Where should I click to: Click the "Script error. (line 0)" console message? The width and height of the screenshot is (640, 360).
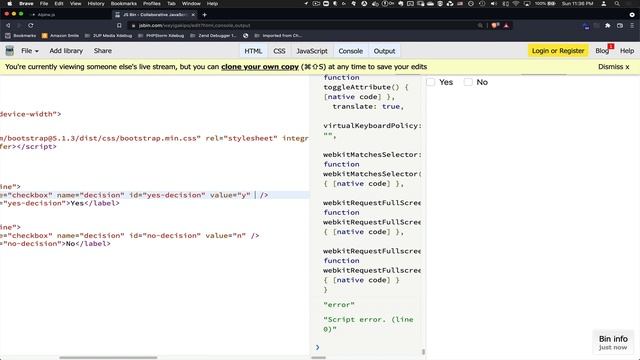369,324
